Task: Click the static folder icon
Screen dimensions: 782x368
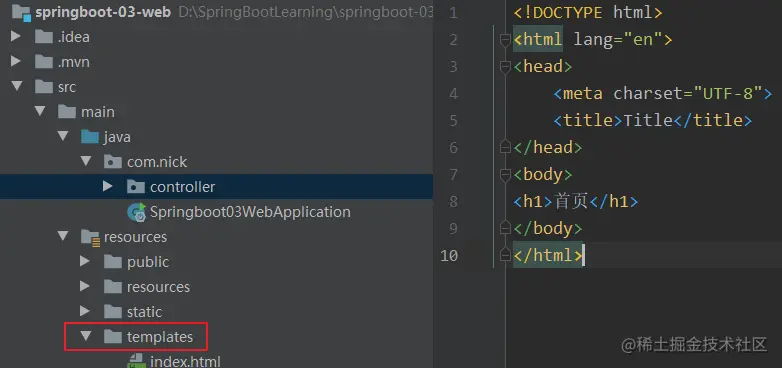Action: pos(113,312)
